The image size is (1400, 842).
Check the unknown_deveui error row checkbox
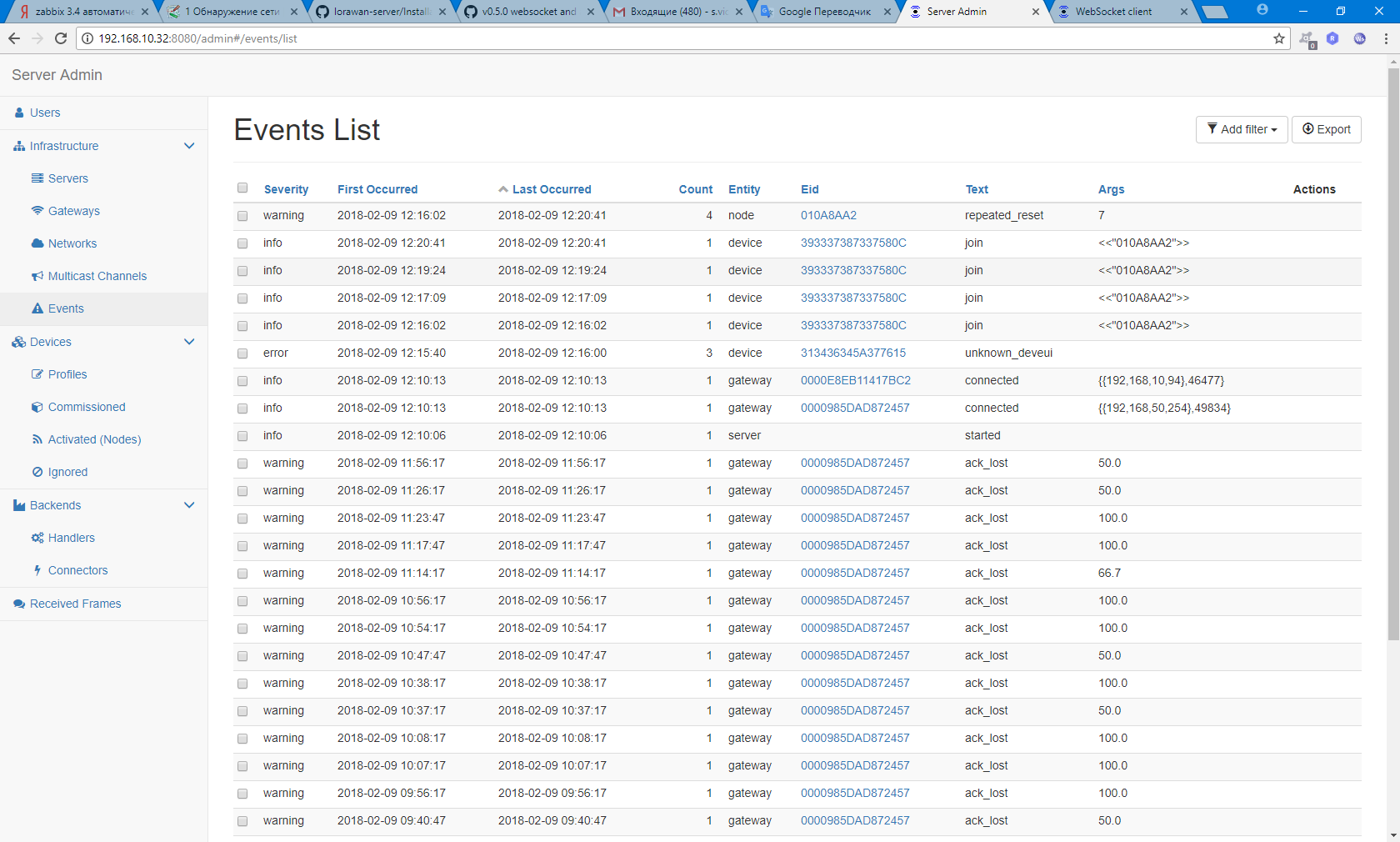242,353
